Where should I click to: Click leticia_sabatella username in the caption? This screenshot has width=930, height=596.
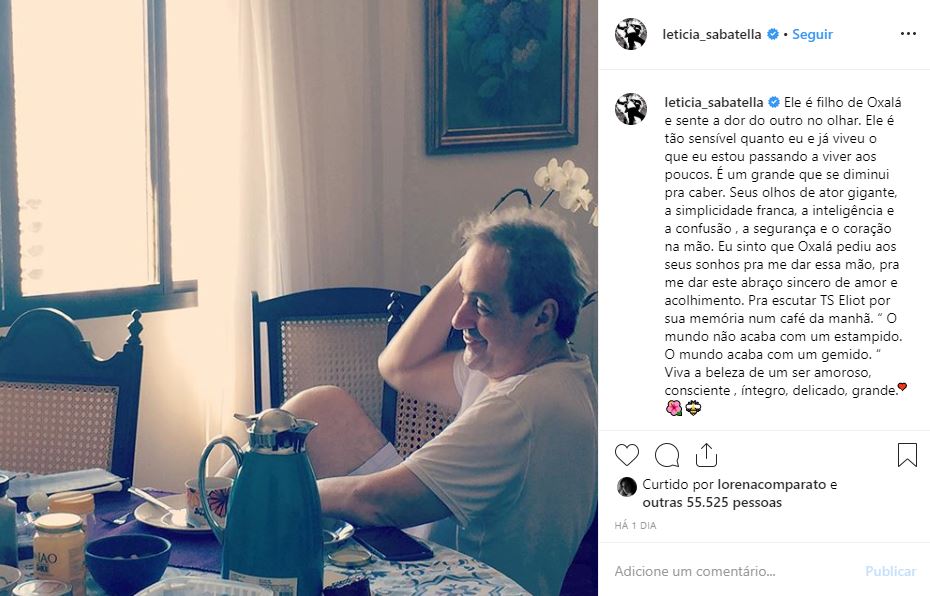tap(714, 102)
